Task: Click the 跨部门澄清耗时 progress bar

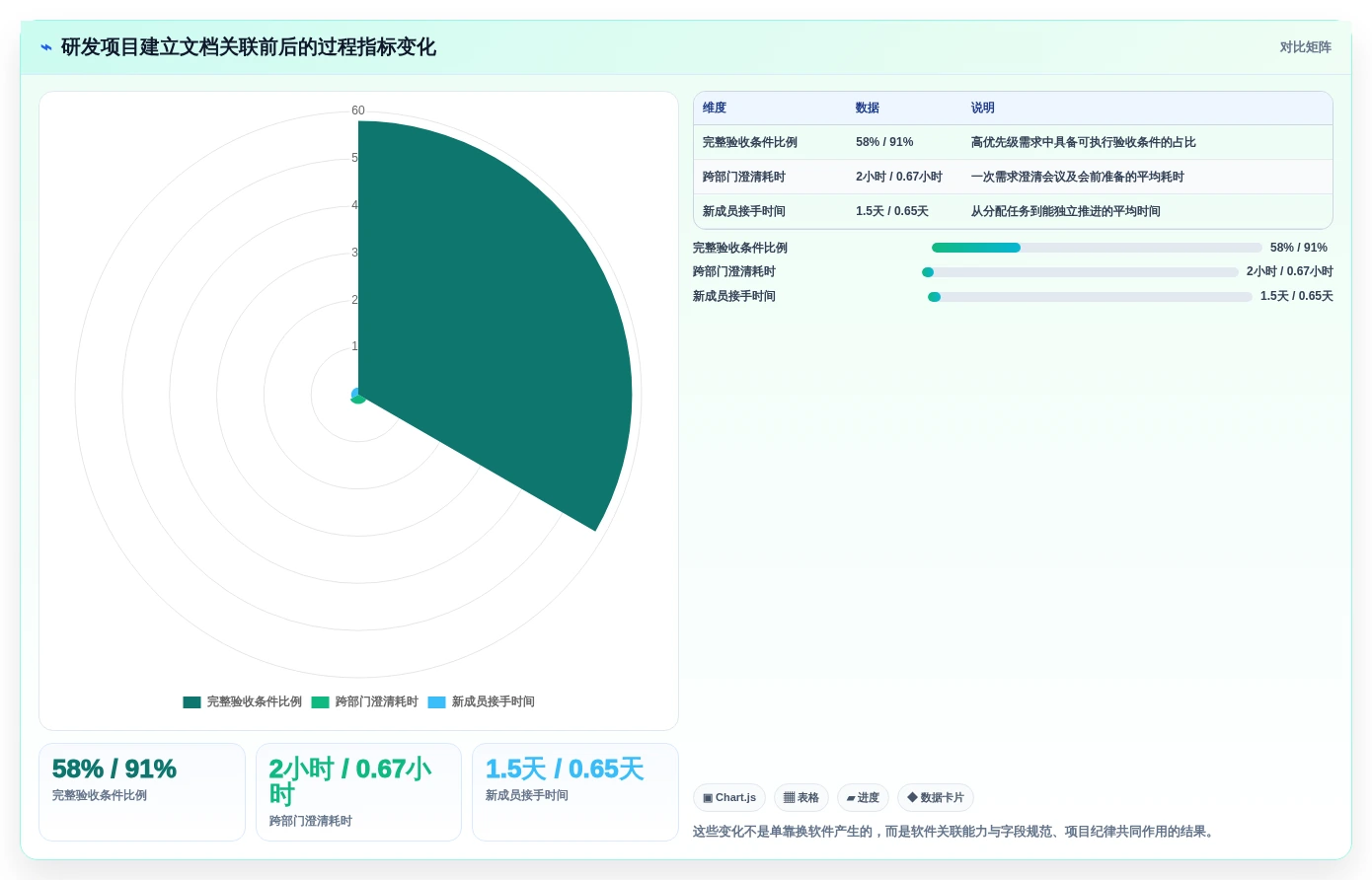Action: click(1080, 272)
